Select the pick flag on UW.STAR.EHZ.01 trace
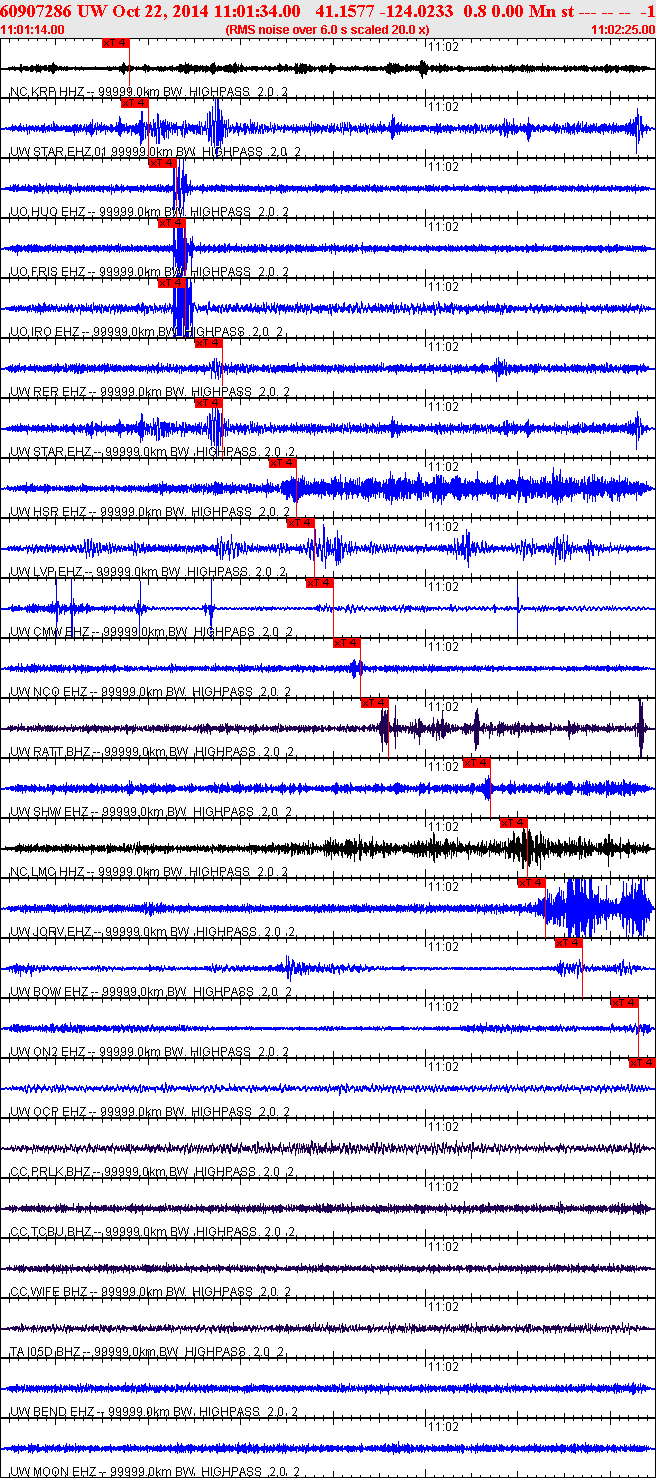The height and width of the screenshot is (1478, 656). tap(135, 103)
